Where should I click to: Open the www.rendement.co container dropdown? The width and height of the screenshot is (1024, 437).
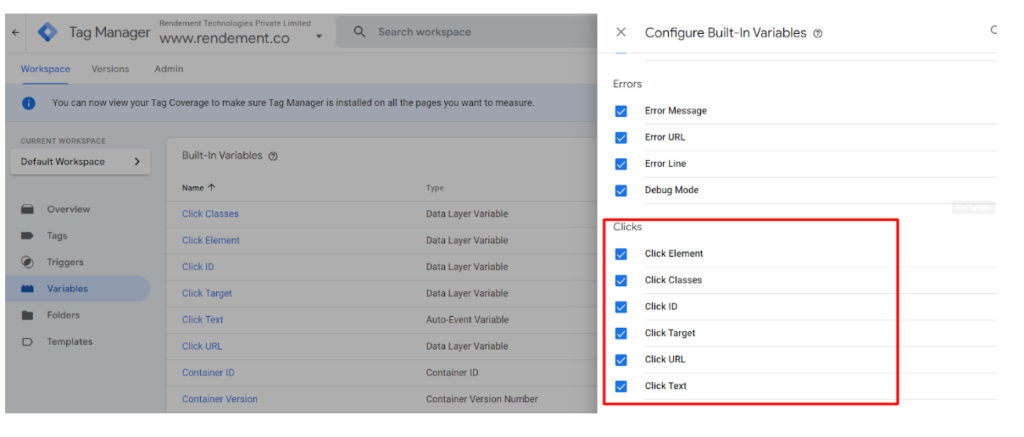(319, 37)
